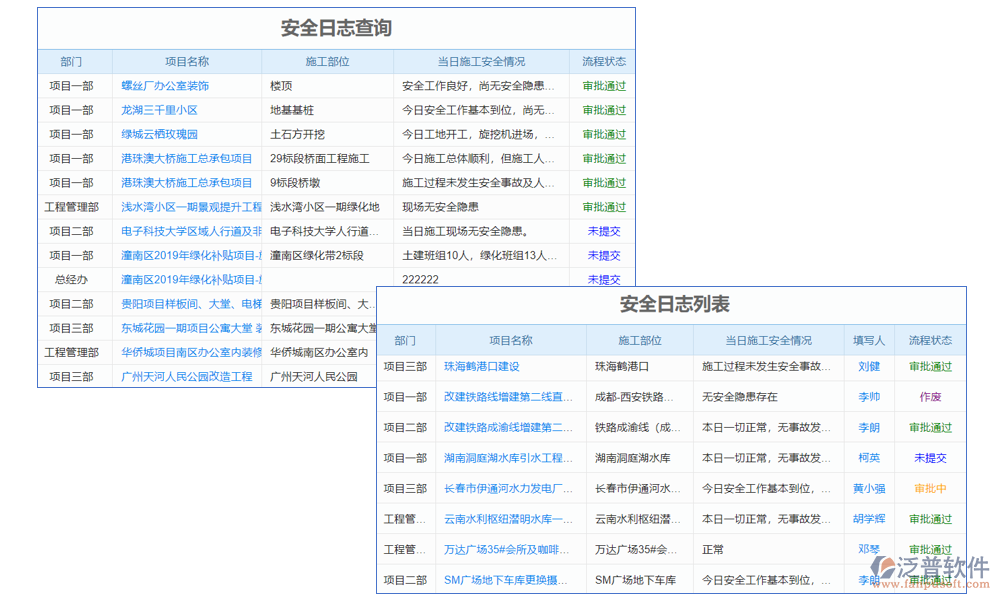Click the 审批中 status of 黄小强's entry
1000x600 pixels.
click(930, 488)
